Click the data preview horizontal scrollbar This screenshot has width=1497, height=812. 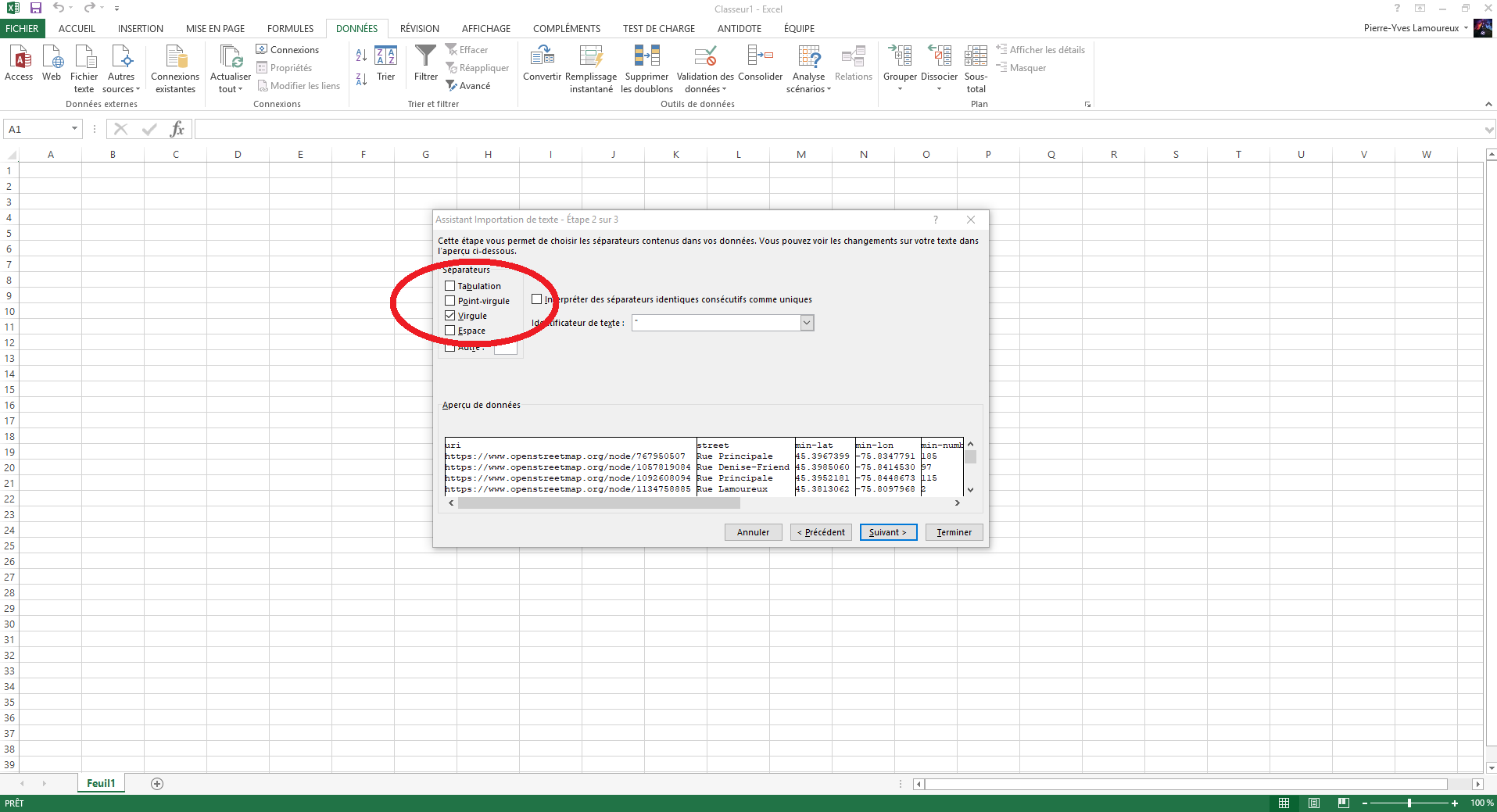[599, 503]
